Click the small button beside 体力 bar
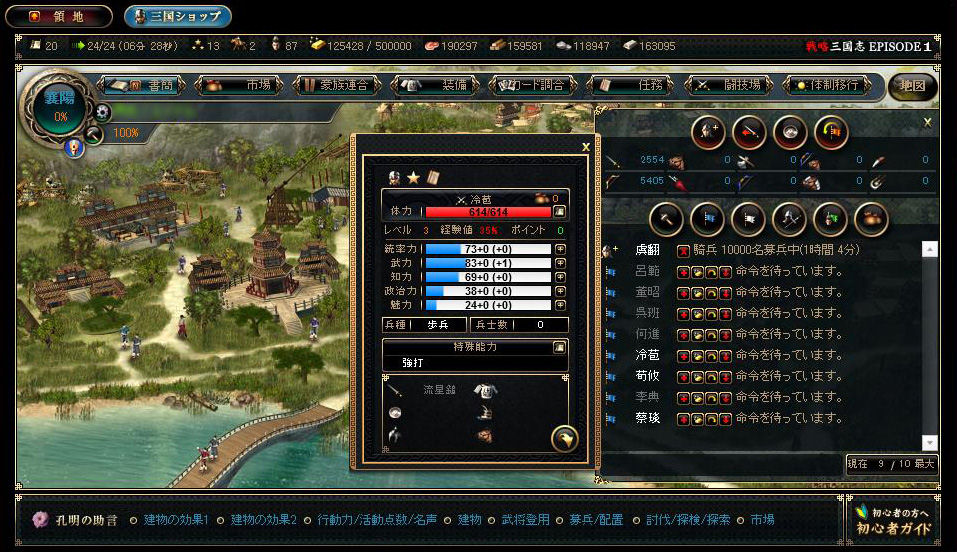 tap(559, 211)
